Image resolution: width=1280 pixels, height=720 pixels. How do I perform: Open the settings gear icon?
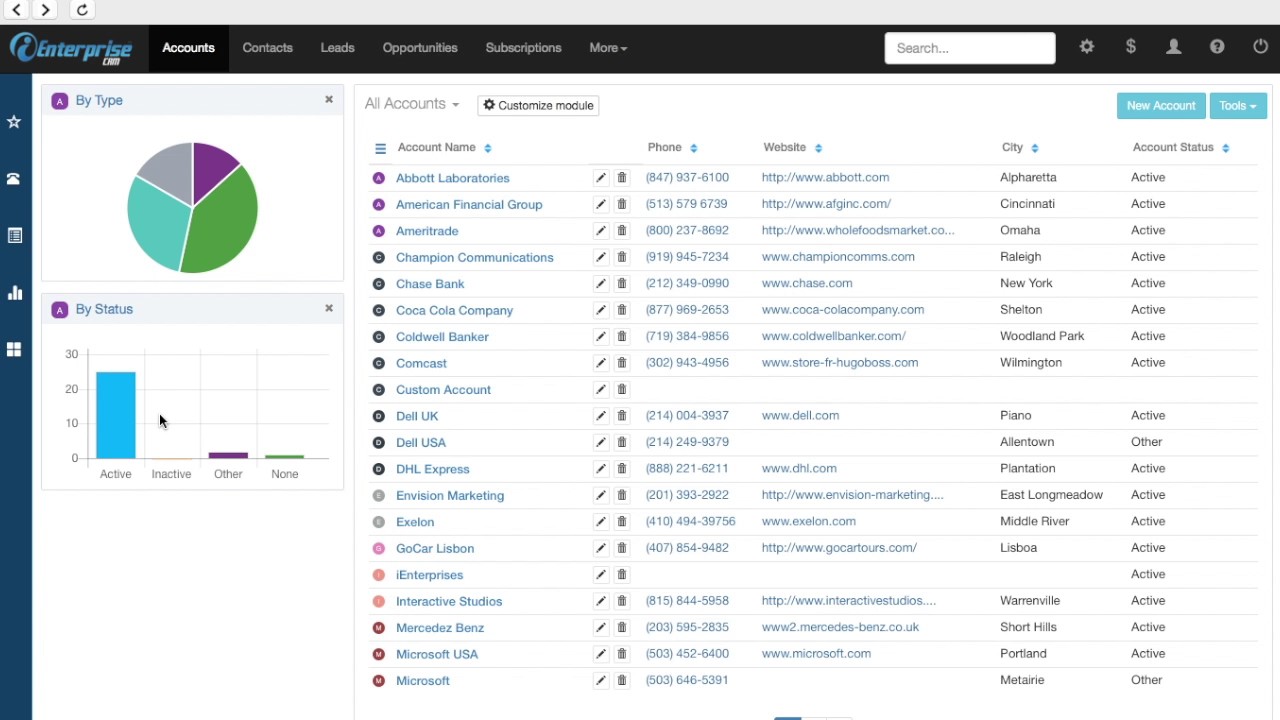pos(1087,47)
